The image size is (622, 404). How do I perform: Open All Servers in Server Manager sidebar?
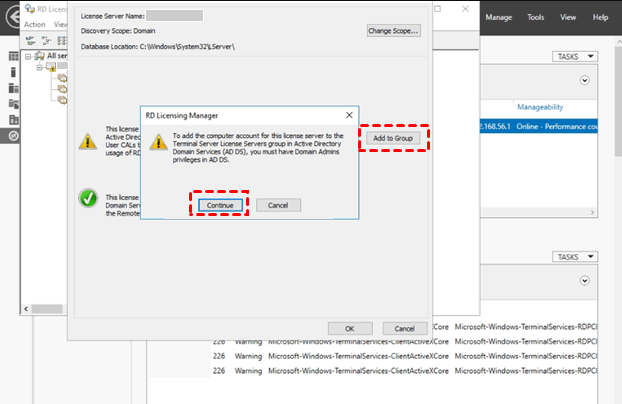click(13, 88)
